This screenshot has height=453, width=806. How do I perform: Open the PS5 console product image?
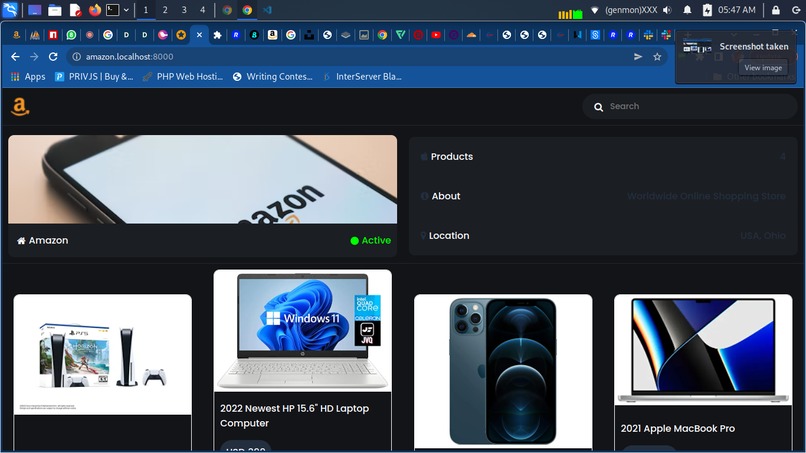(x=103, y=355)
